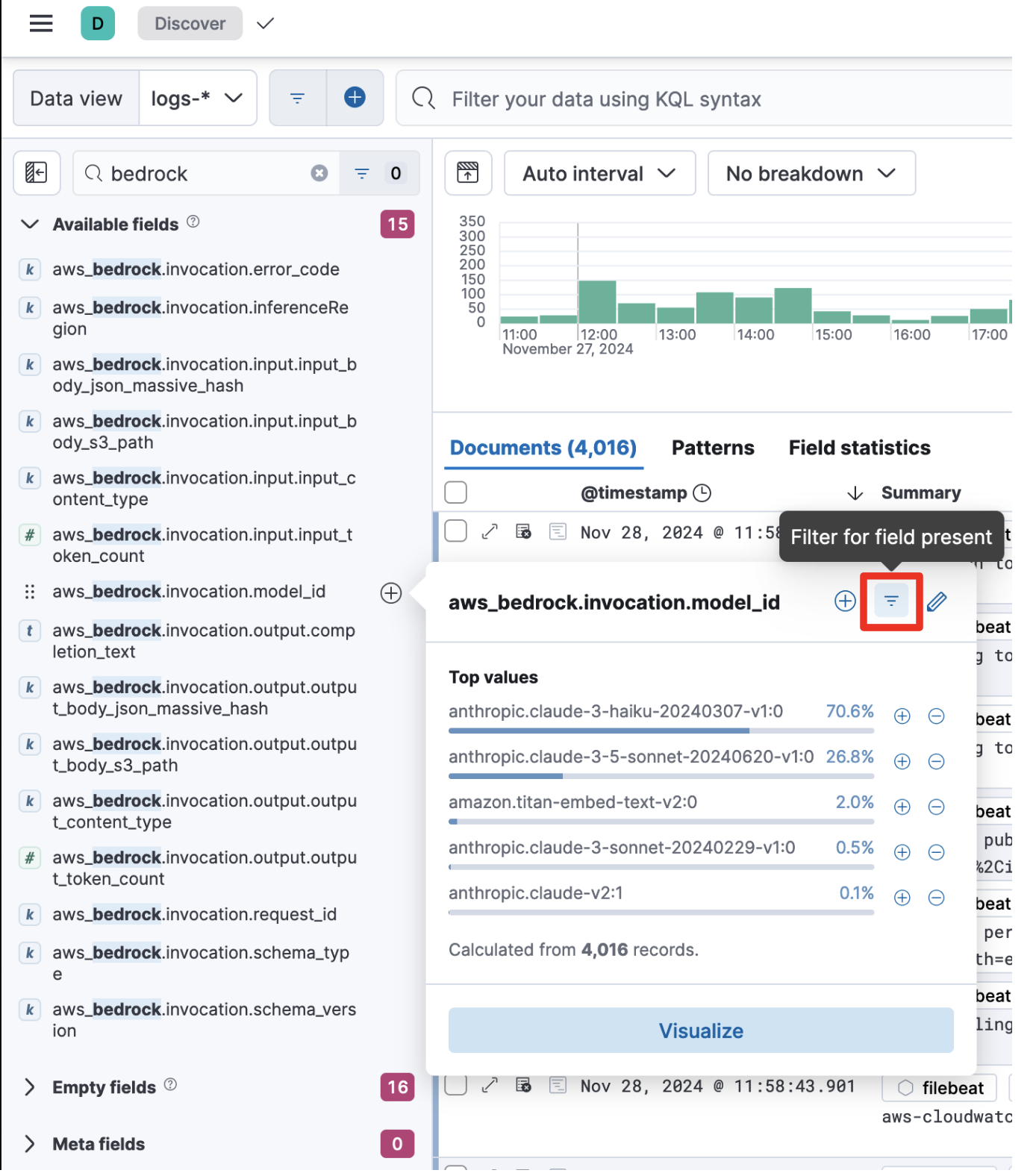Select field aws_bedrock.invocation.inferenceRegion
Screen dimensions: 1036x1176
[x=200, y=319]
